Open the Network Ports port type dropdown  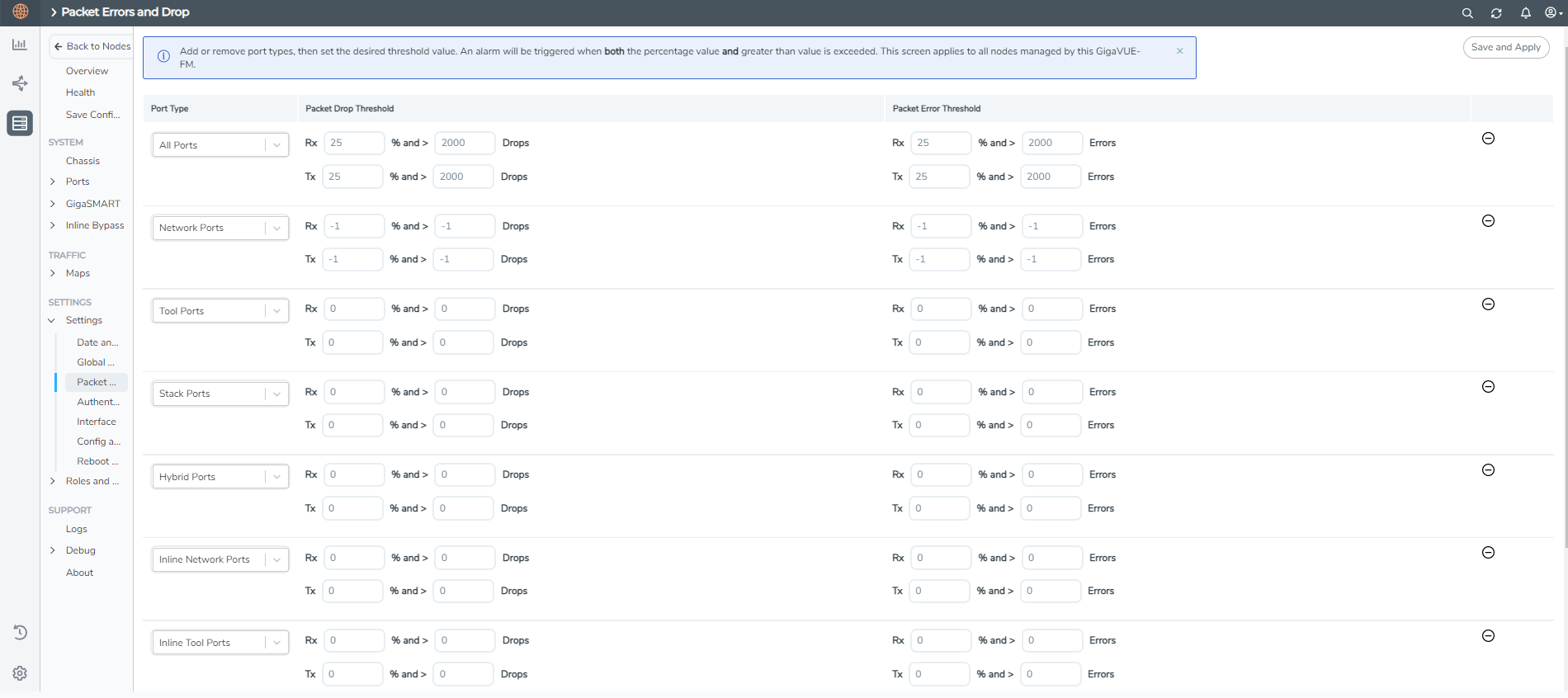[x=220, y=229]
